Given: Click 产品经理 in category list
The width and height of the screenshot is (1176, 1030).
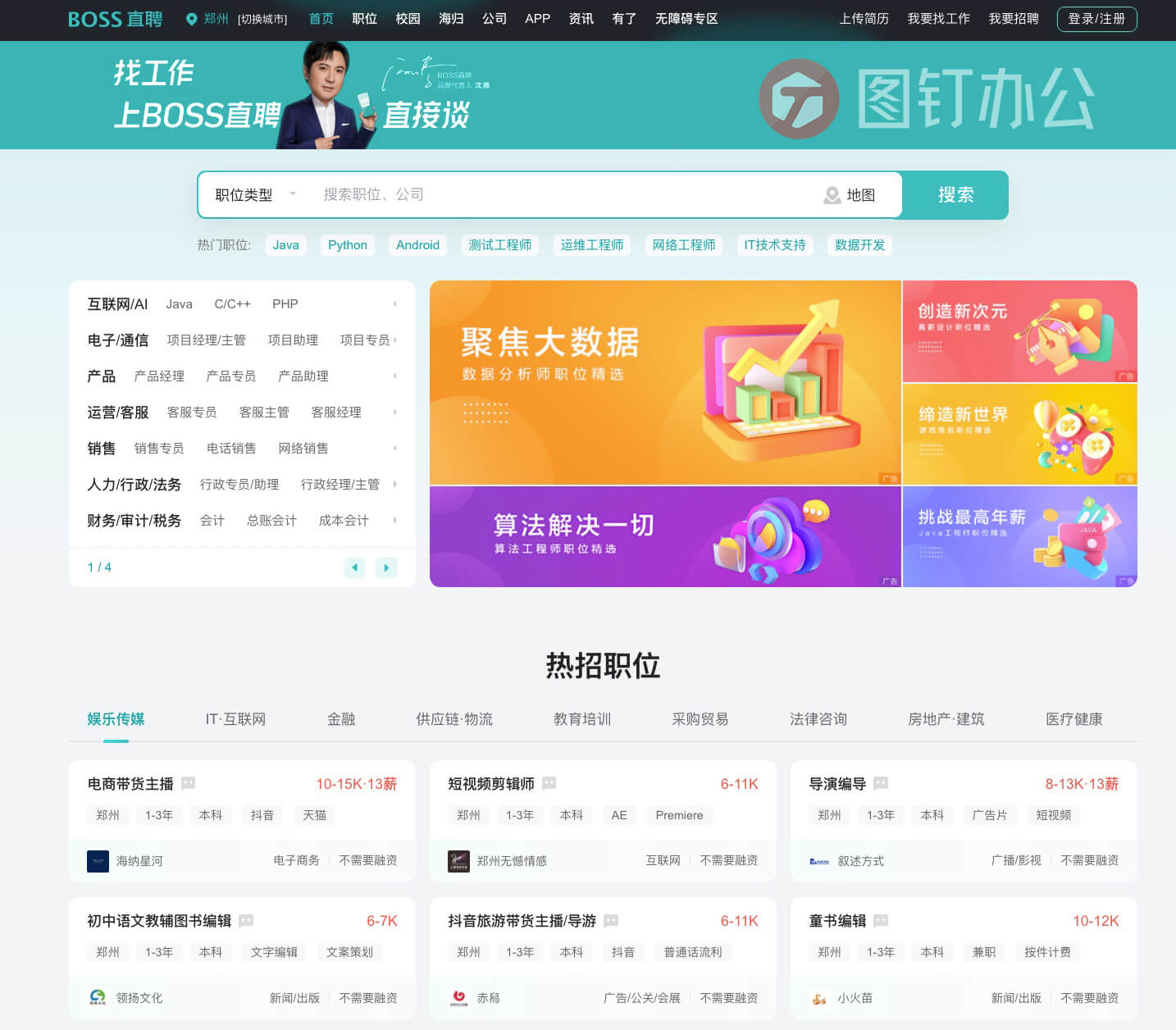Looking at the screenshot, I should pyautogui.click(x=159, y=376).
